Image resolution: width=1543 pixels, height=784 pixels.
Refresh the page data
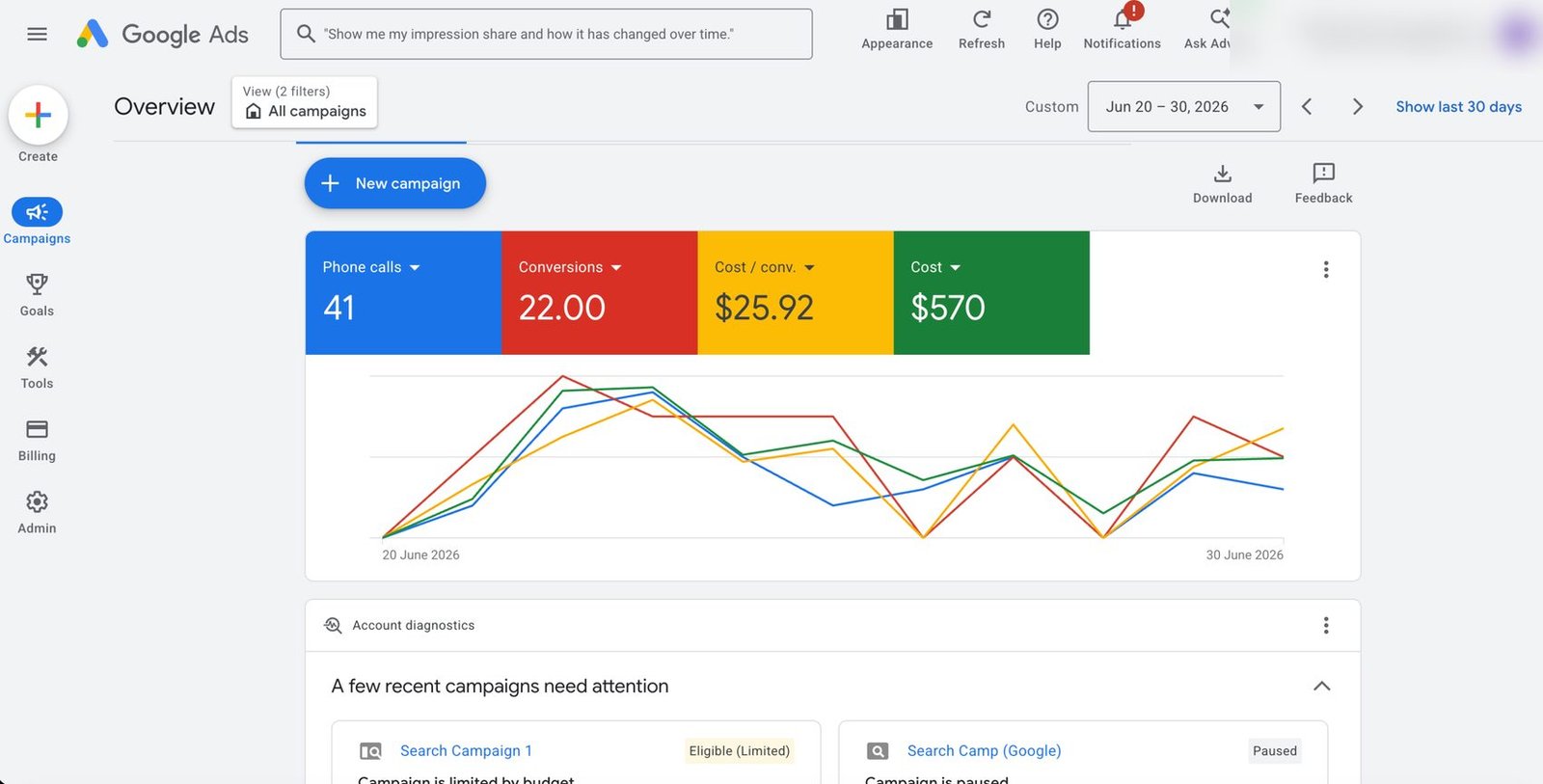click(982, 29)
